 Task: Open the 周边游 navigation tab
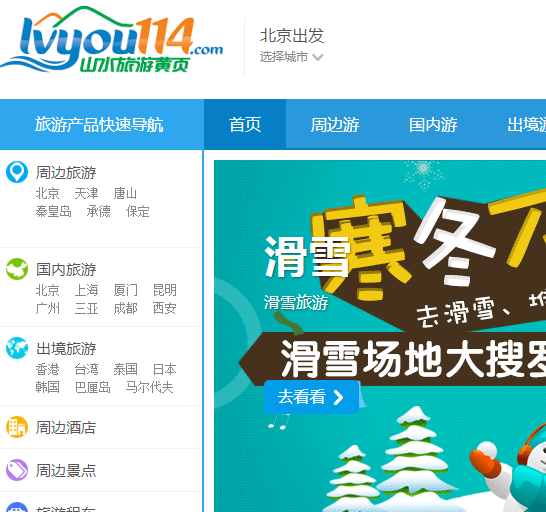[335, 124]
